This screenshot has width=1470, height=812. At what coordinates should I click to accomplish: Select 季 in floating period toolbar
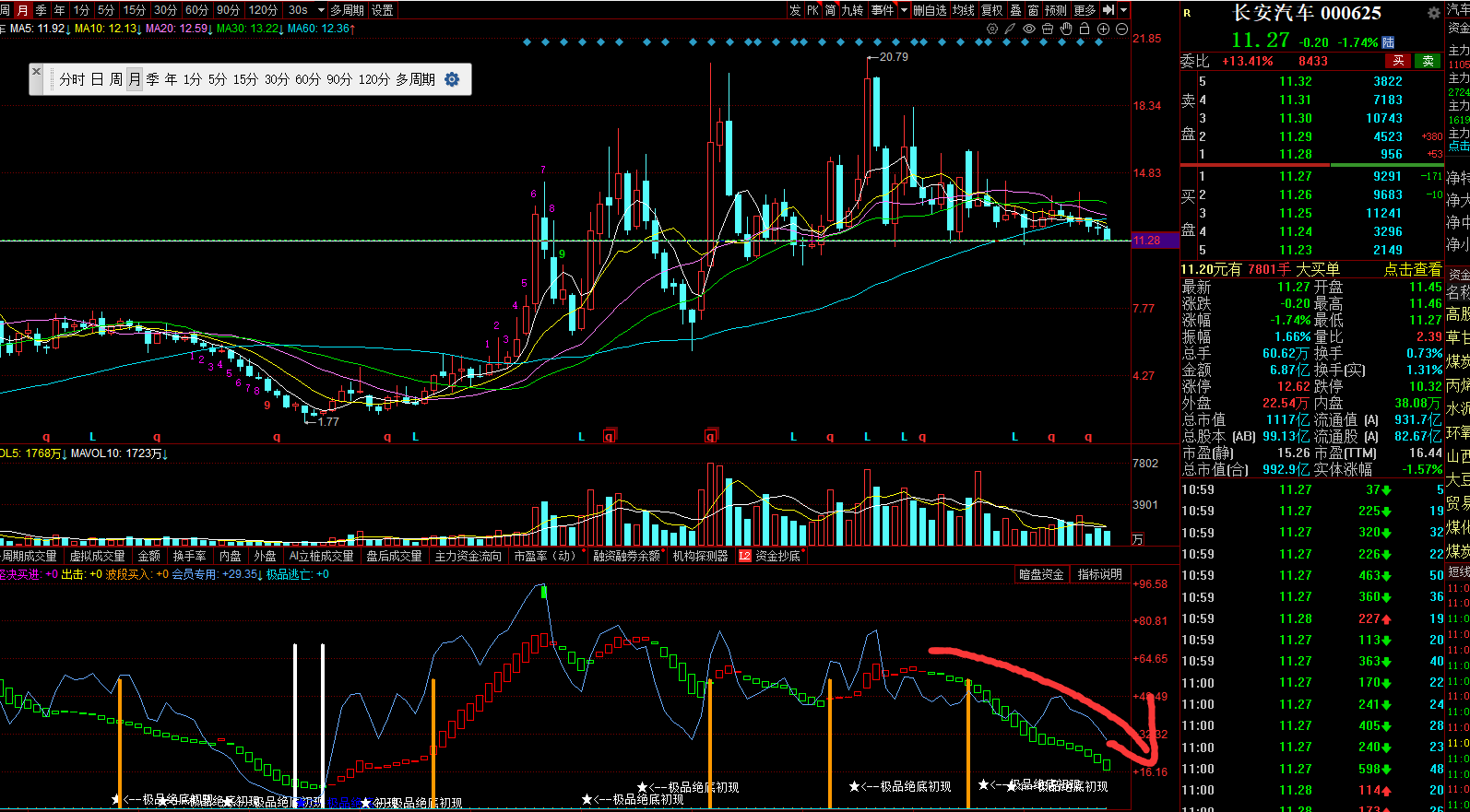(x=152, y=79)
